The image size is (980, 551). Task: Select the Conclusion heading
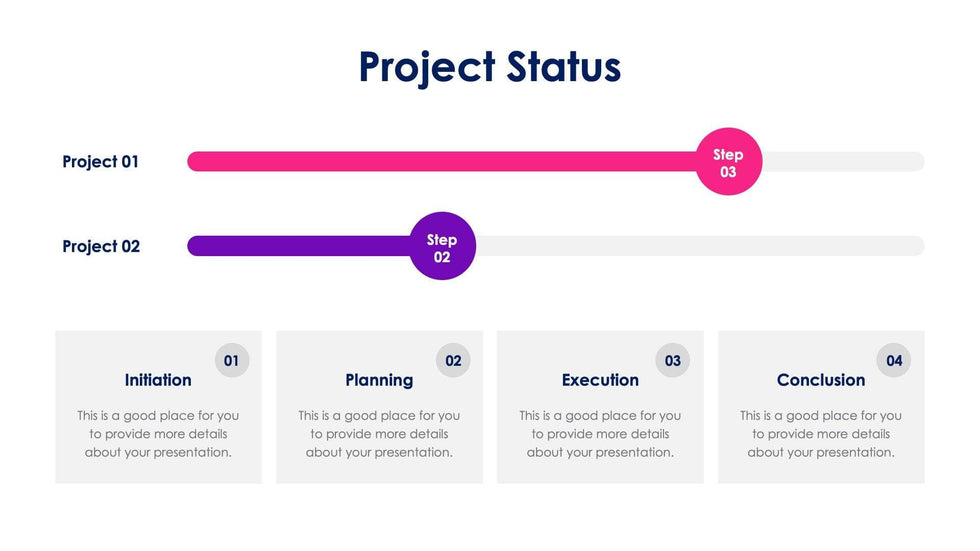[x=821, y=380]
